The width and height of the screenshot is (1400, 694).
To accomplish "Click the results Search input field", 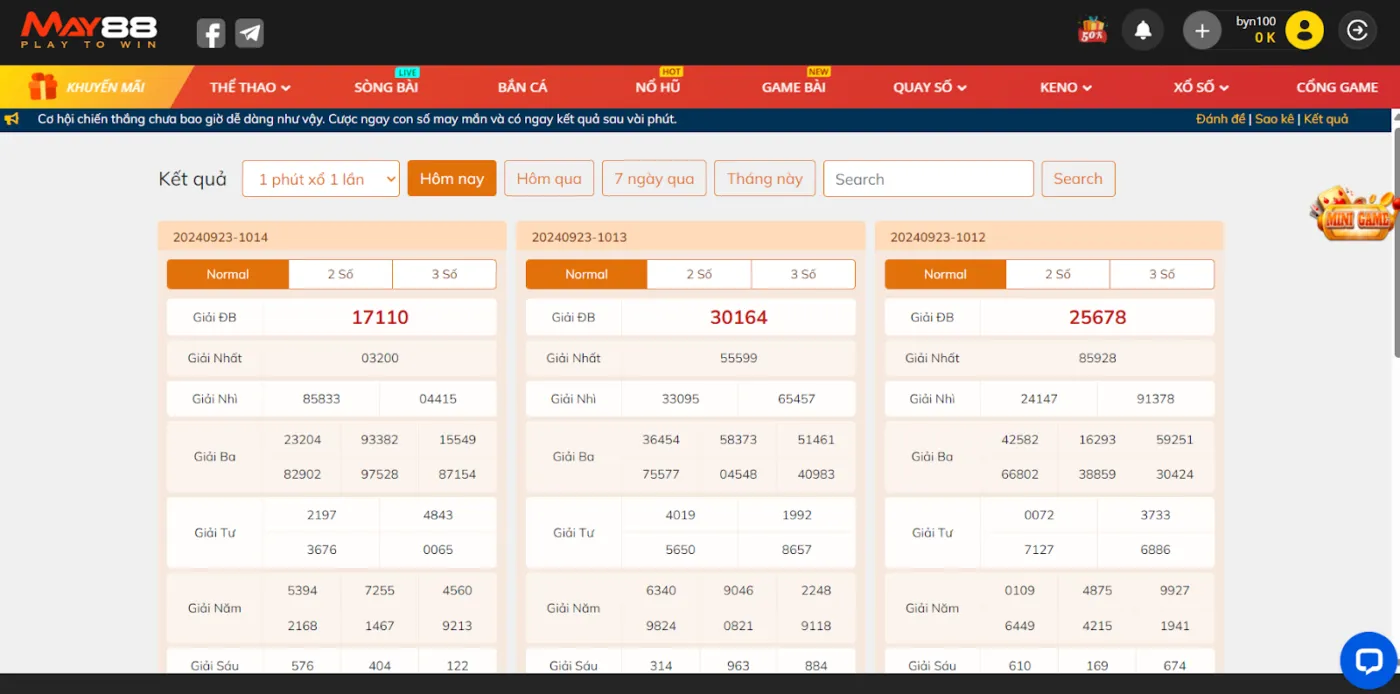I will [928, 179].
